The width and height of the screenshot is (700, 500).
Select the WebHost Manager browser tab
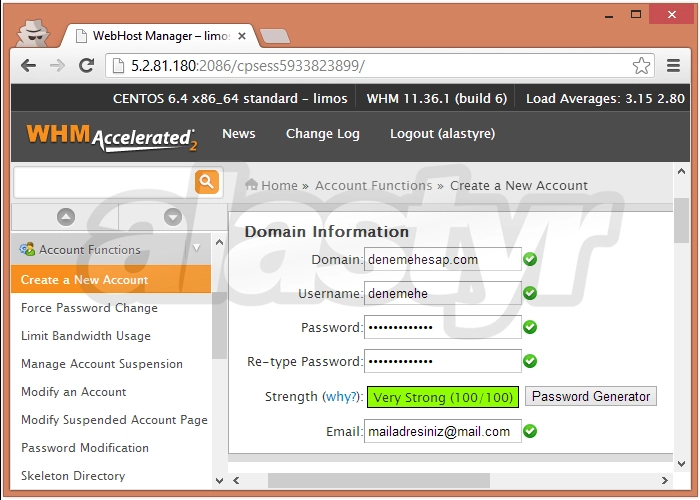[x=158, y=36]
